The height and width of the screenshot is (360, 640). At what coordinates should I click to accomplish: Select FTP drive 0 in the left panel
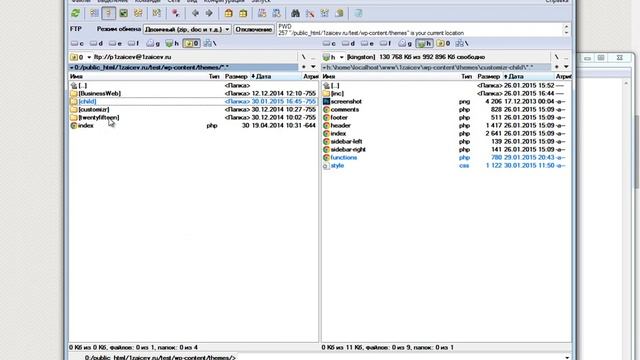coord(191,43)
